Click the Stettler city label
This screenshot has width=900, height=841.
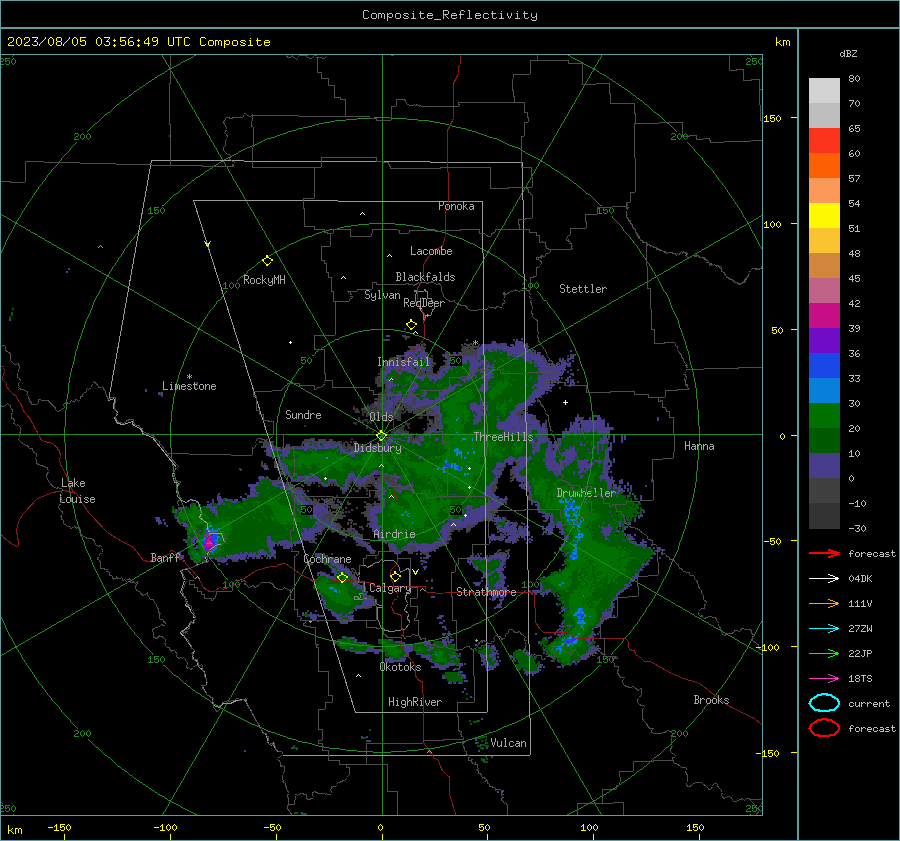click(583, 289)
